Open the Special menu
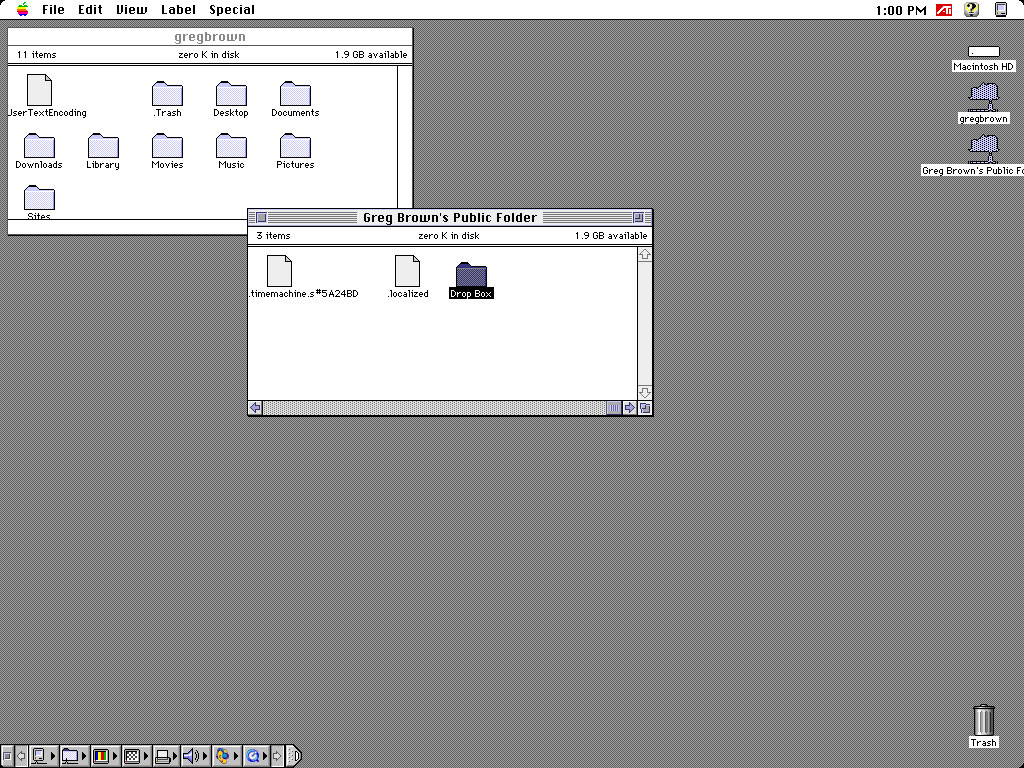Screen dimensions: 1024x768 click(232, 9)
